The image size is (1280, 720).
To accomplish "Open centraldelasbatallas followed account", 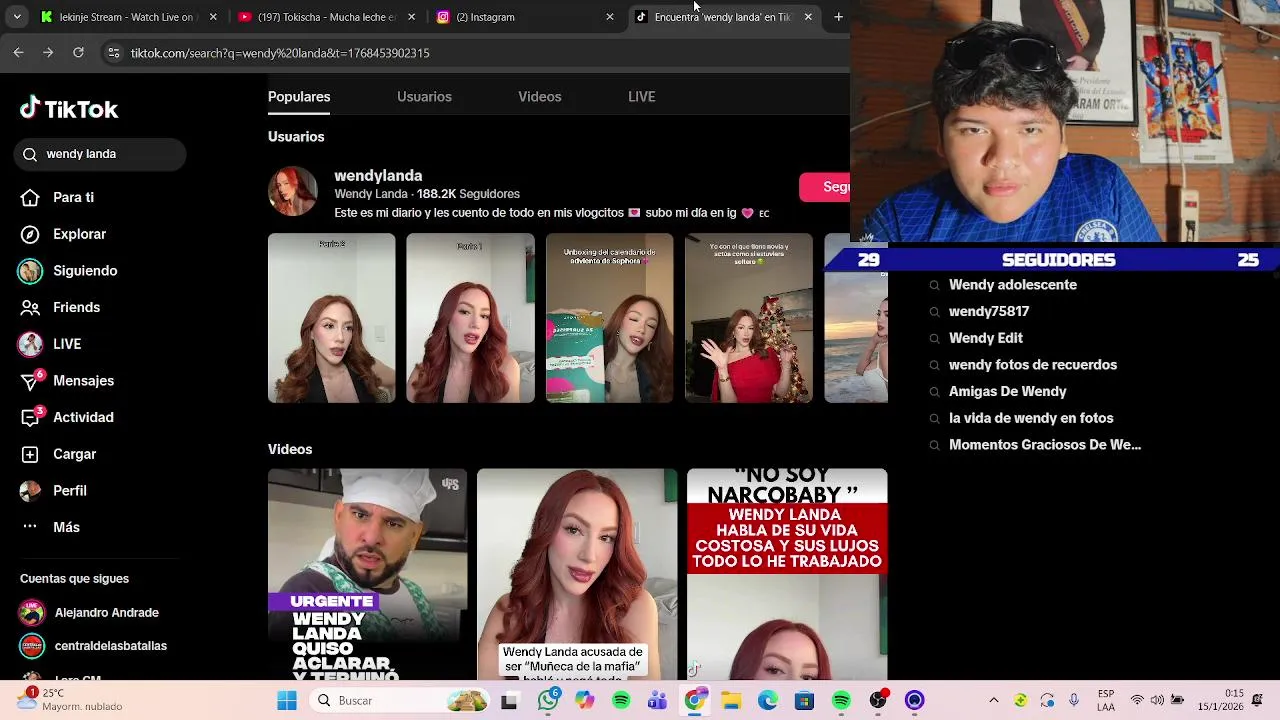I will coord(94,646).
